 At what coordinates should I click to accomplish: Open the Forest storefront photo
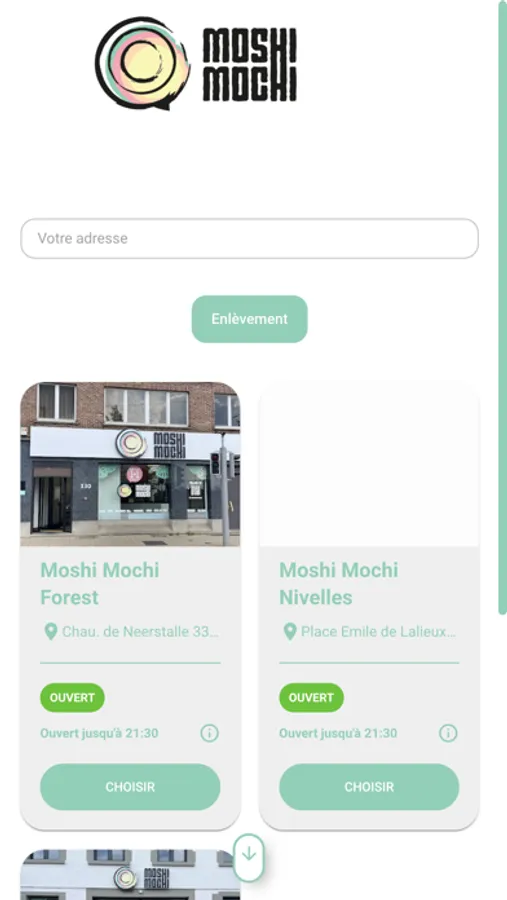click(x=130, y=464)
